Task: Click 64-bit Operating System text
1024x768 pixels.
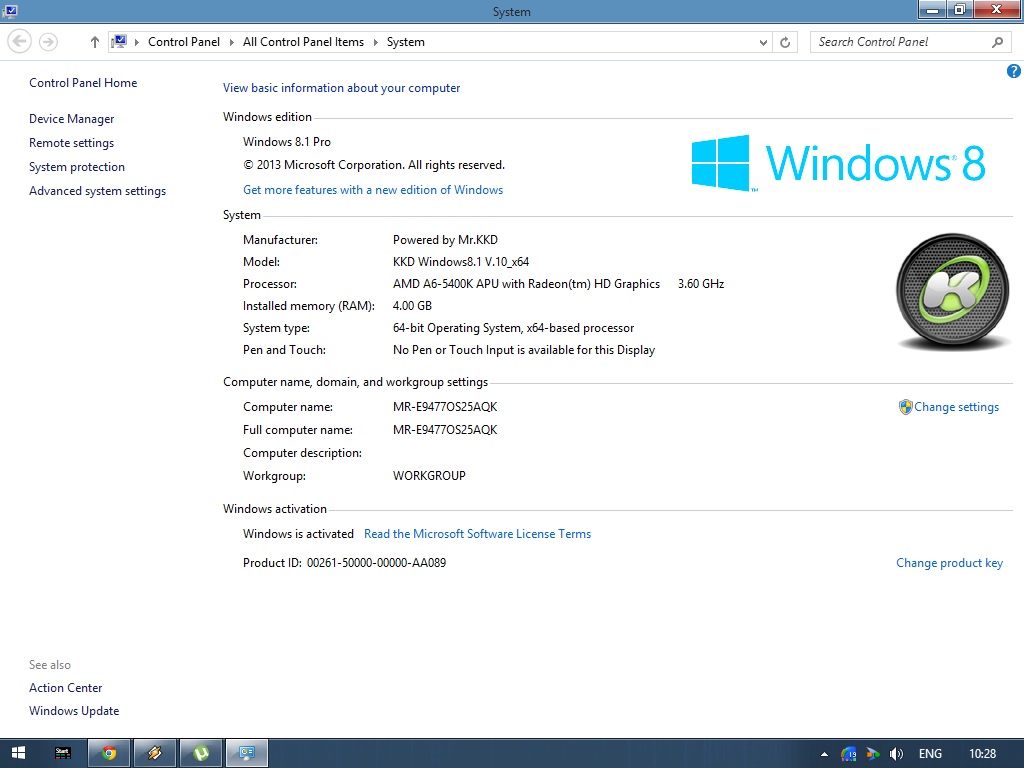Action: click(513, 328)
